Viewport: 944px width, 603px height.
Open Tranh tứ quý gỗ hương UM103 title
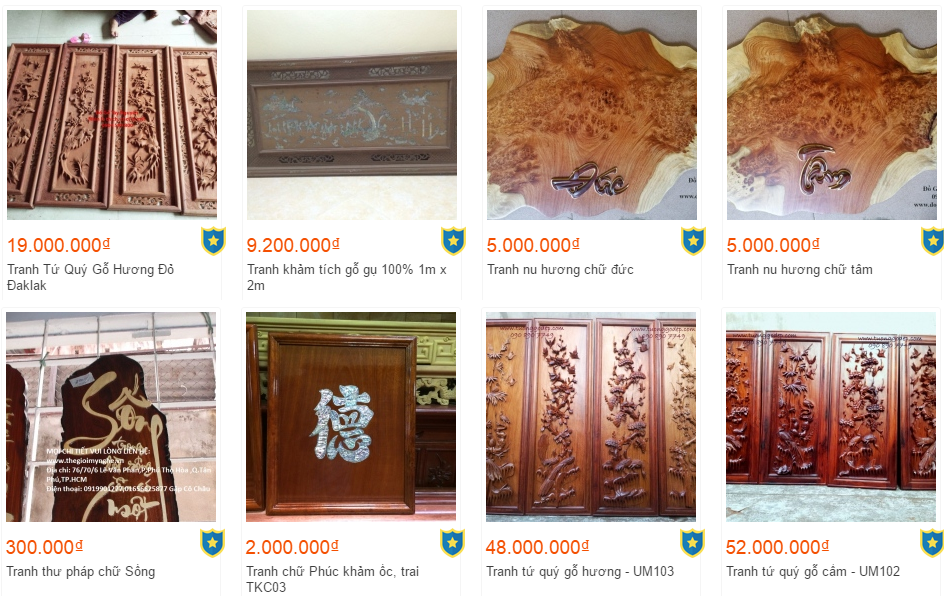coord(580,572)
